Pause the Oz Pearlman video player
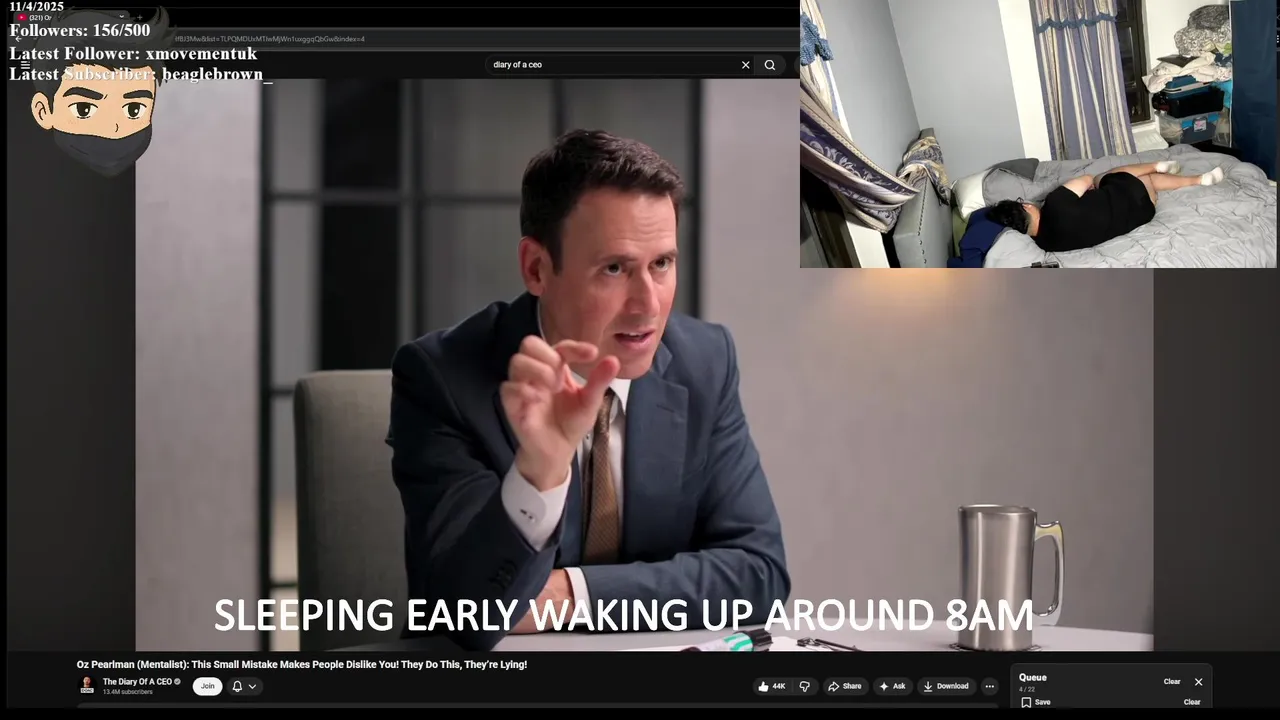Screen dimensions: 1280x720 (644, 365)
